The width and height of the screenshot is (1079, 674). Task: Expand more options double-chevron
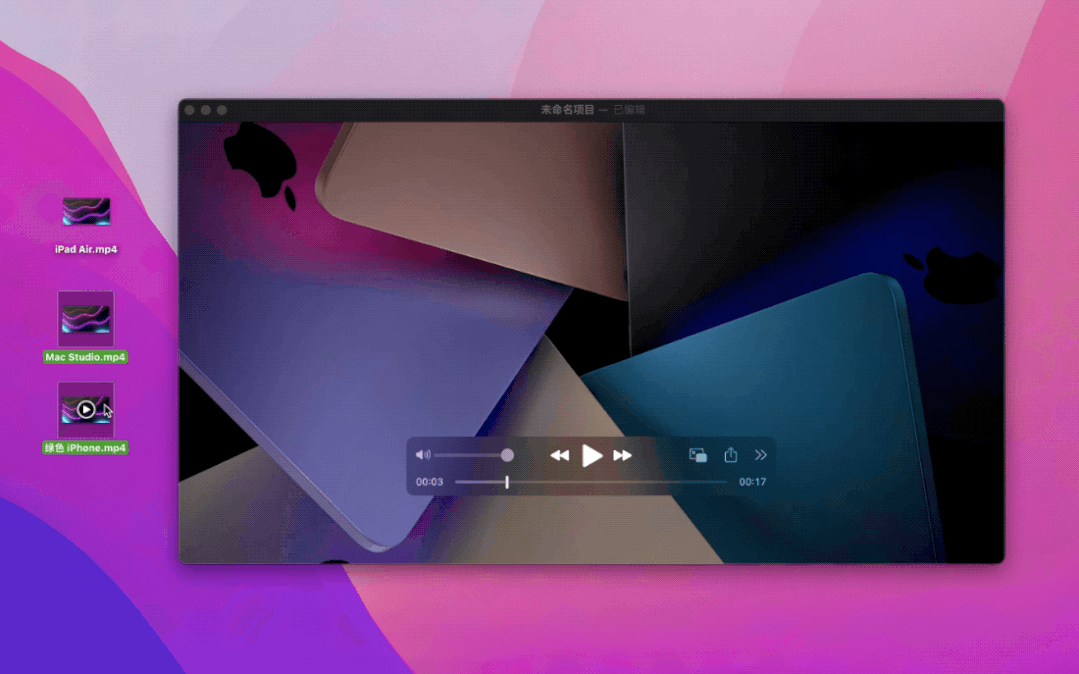[760, 455]
